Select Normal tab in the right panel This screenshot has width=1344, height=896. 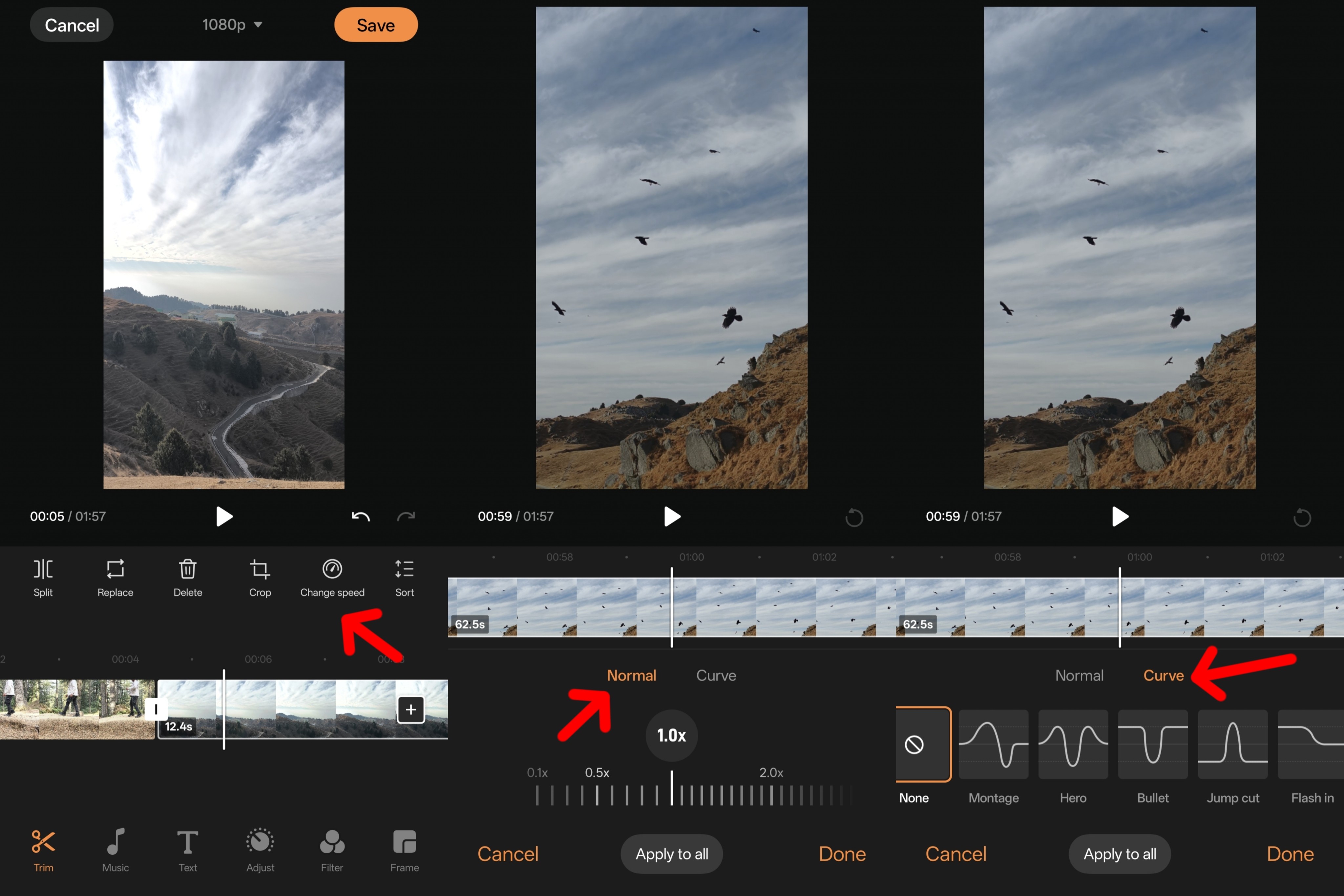point(1079,675)
